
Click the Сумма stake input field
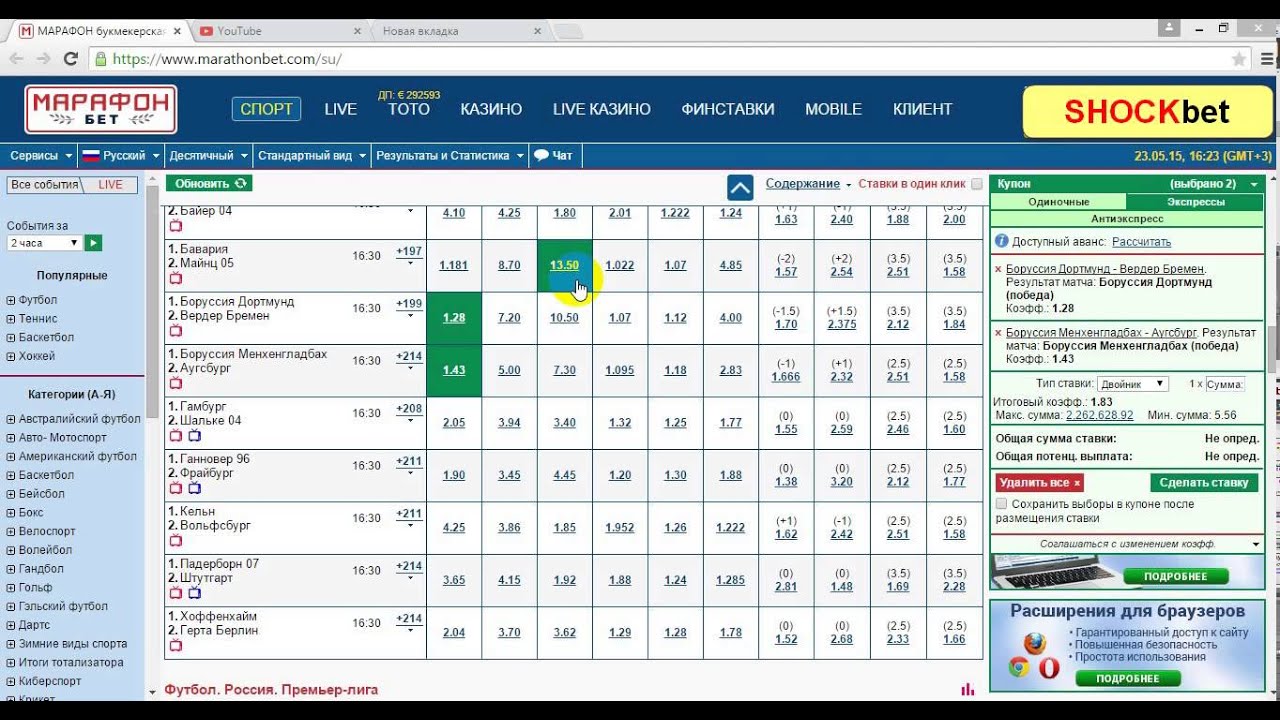tap(1225, 384)
